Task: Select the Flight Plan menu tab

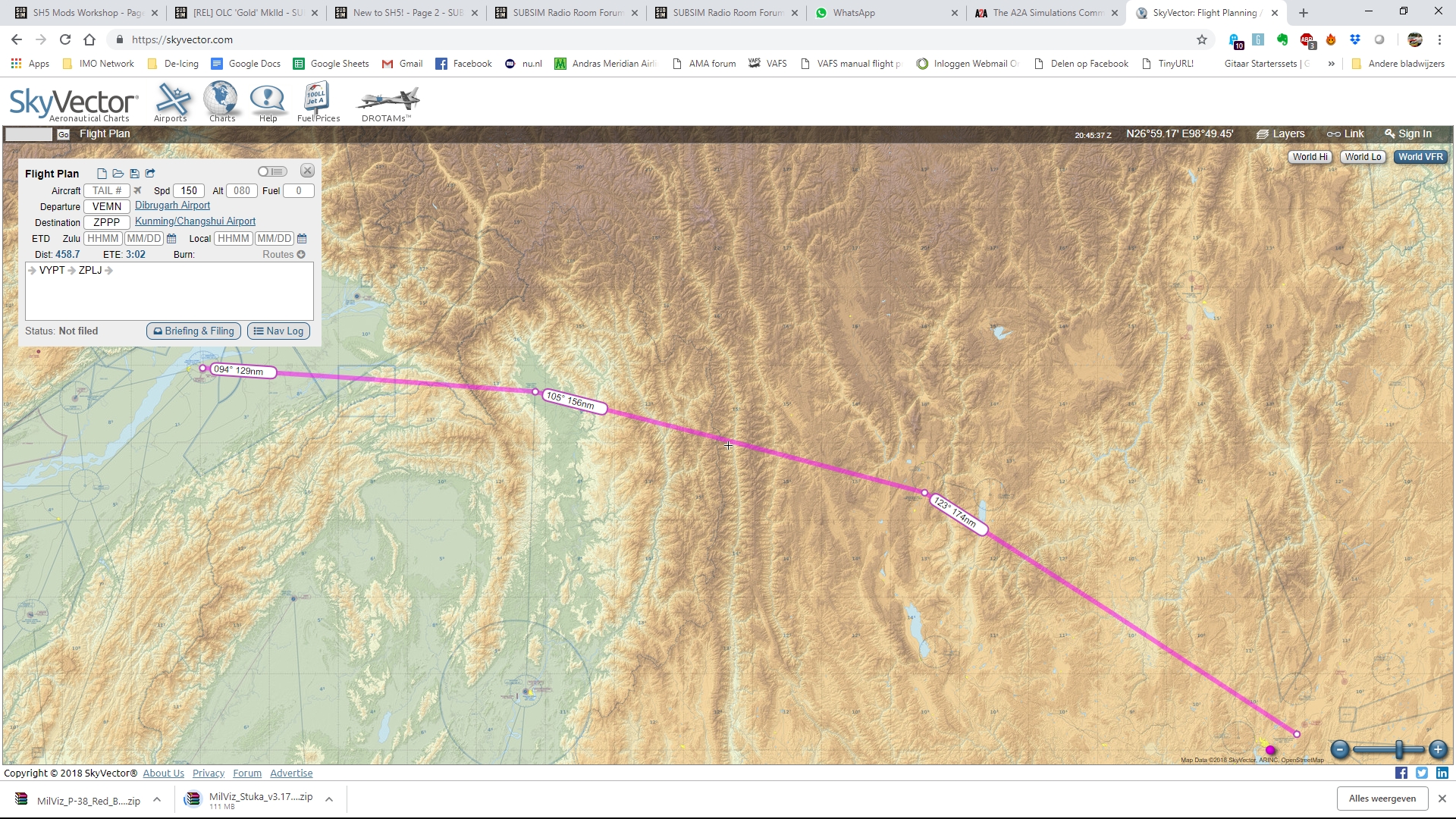Action: (104, 133)
